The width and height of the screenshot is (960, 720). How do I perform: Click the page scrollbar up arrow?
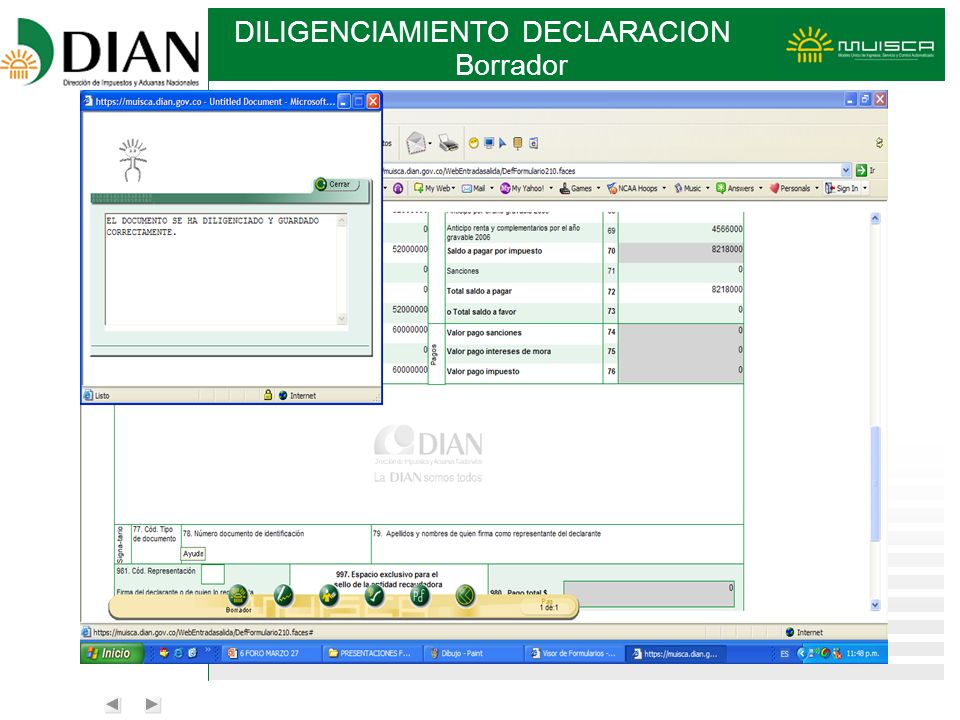(876, 219)
